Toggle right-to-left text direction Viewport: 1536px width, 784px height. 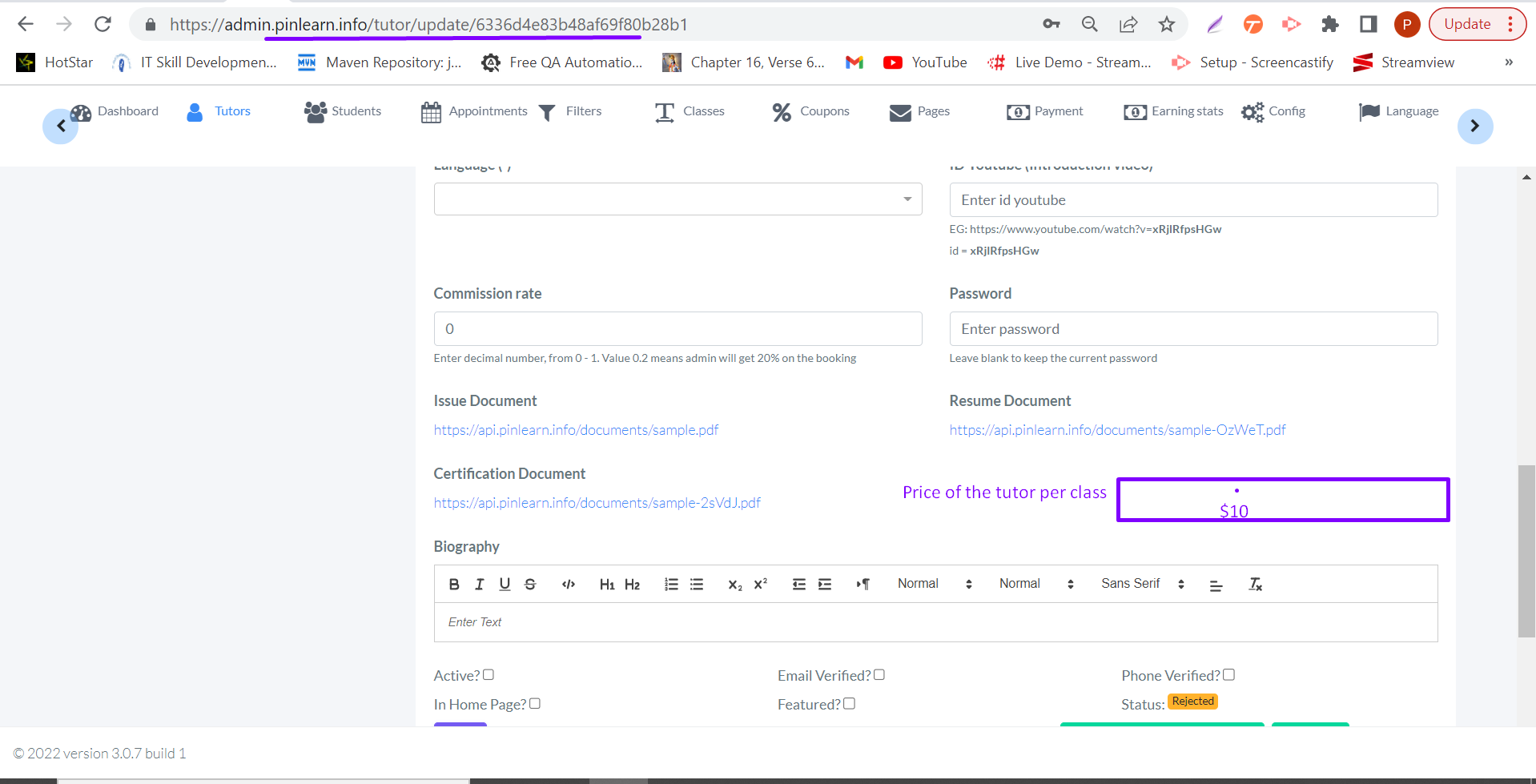click(x=862, y=585)
